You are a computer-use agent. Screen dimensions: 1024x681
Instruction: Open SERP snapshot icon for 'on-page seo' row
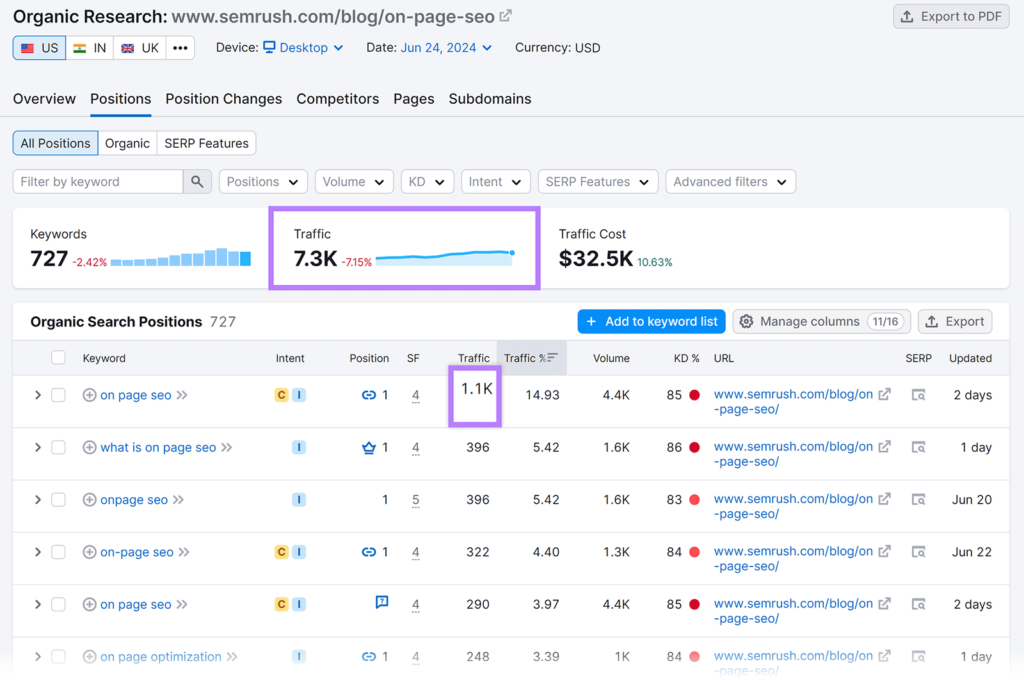click(x=918, y=552)
